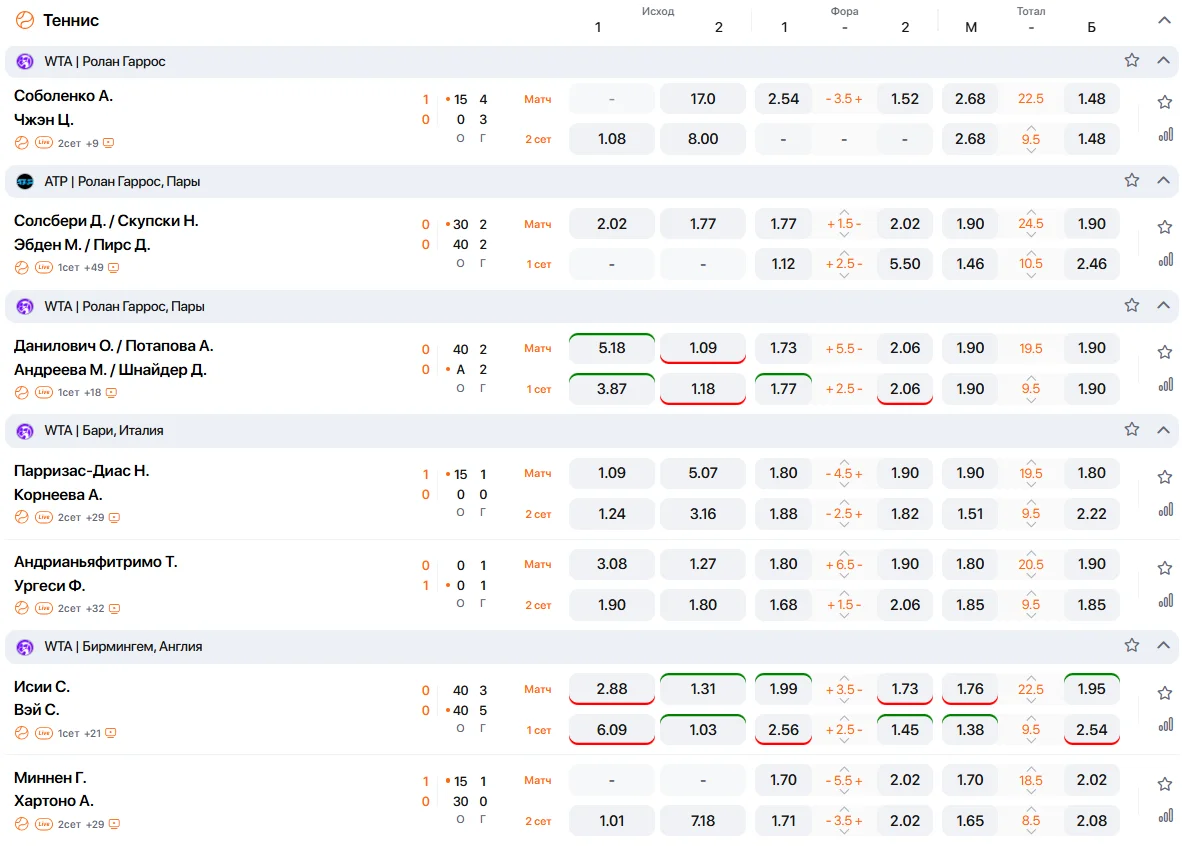Collapse the entire Теннис section
Screen dimensions: 1182x846
pyautogui.click(x=1163, y=20)
